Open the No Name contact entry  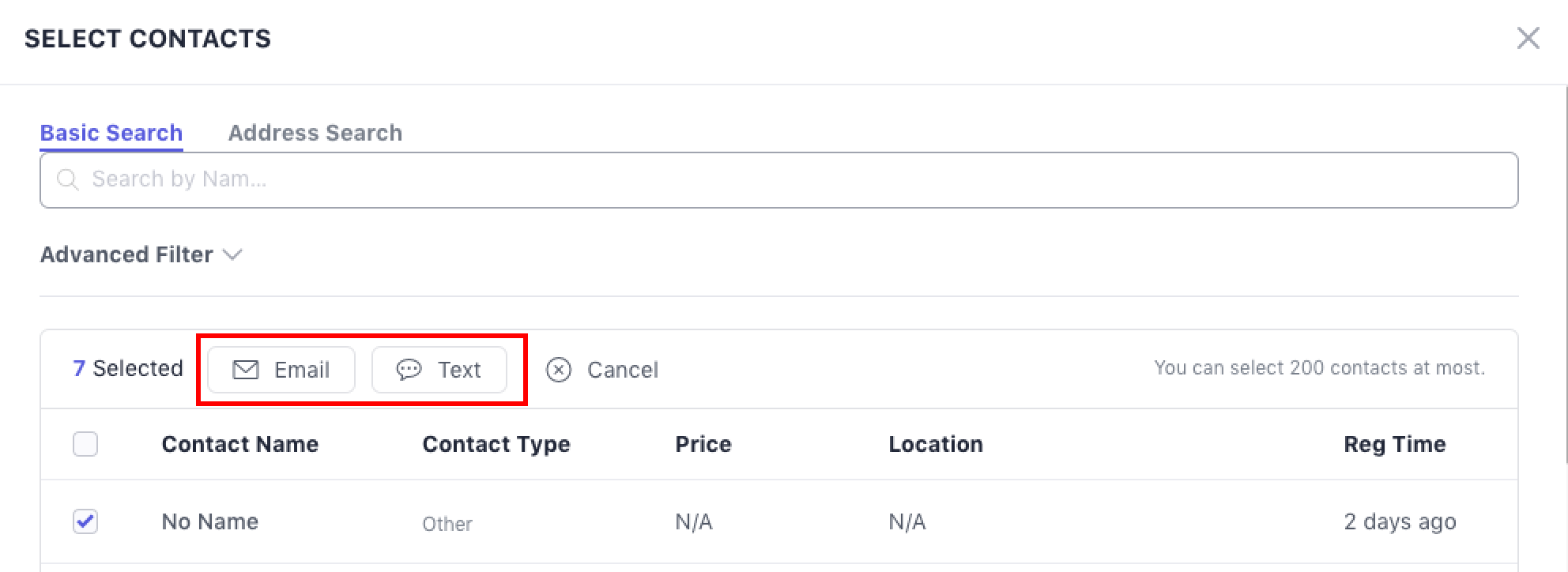pyautogui.click(x=209, y=521)
